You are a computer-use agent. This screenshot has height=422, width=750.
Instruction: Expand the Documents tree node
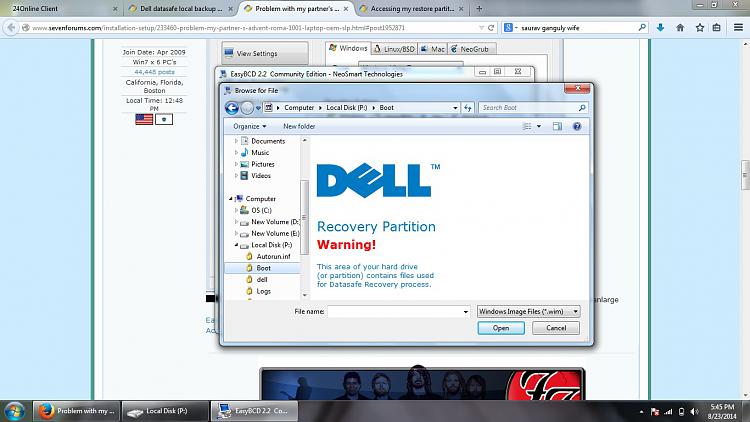click(x=236, y=141)
